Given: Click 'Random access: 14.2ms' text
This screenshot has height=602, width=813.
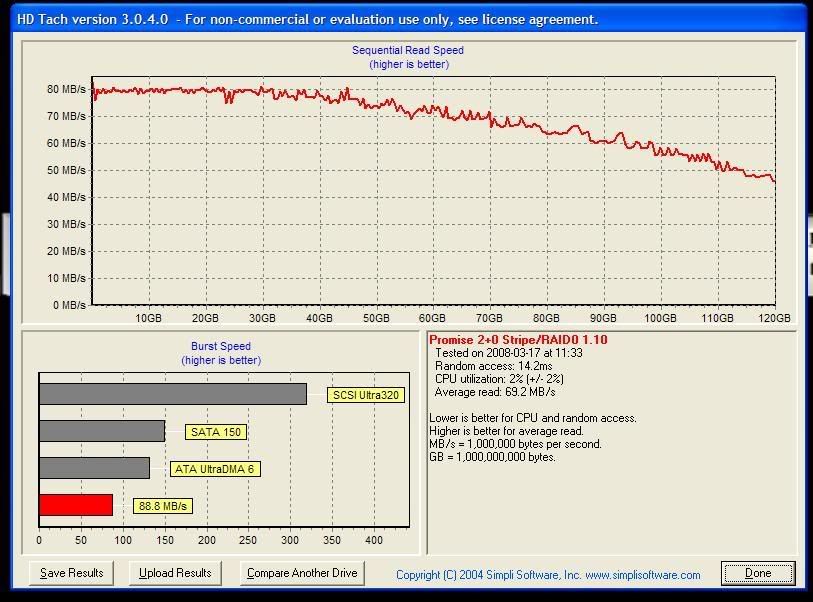Looking at the screenshot, I should point(494,366).
